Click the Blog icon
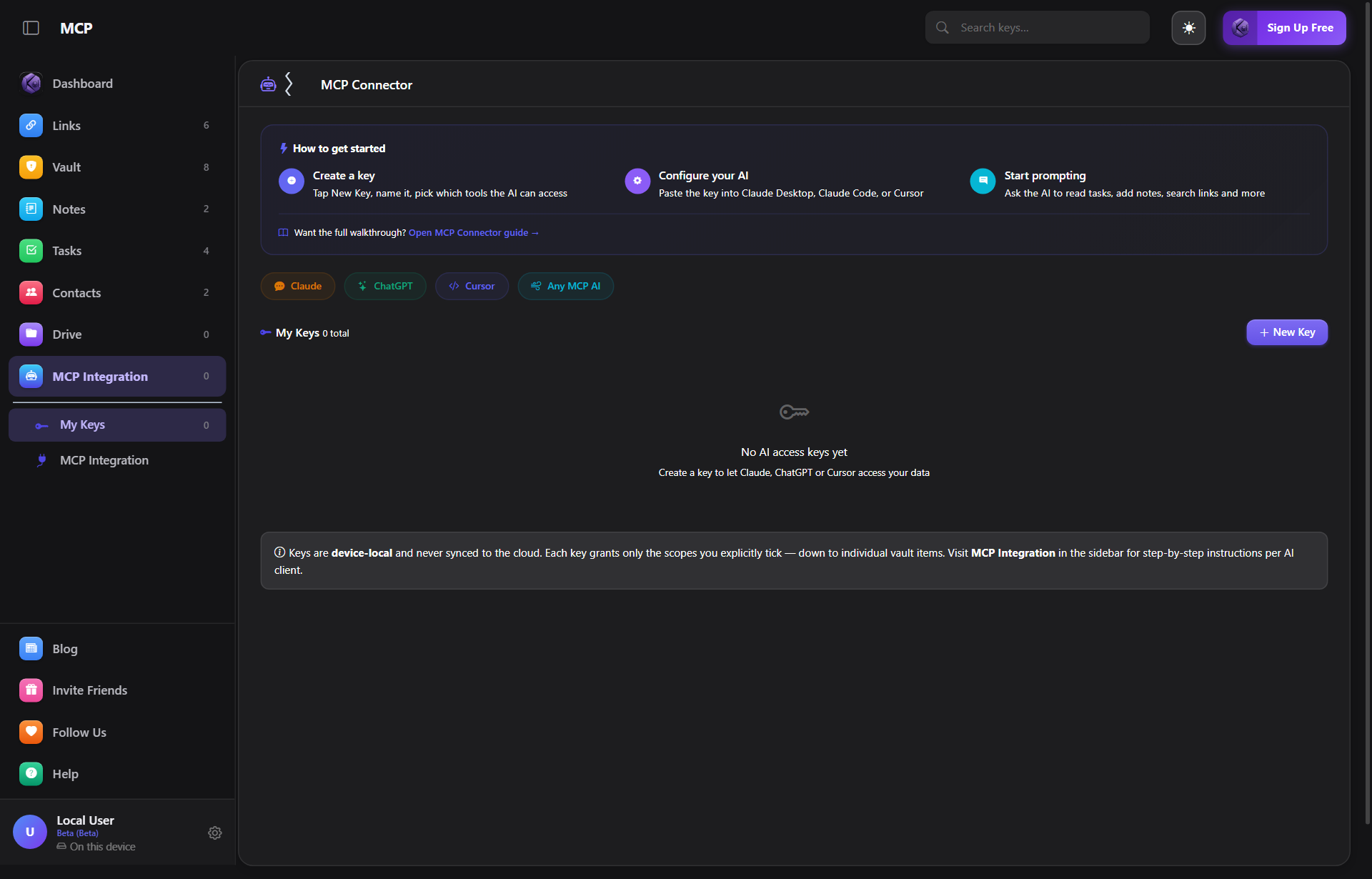The width and height of the screenshot is (1372, 879). [x=31, y=649]
